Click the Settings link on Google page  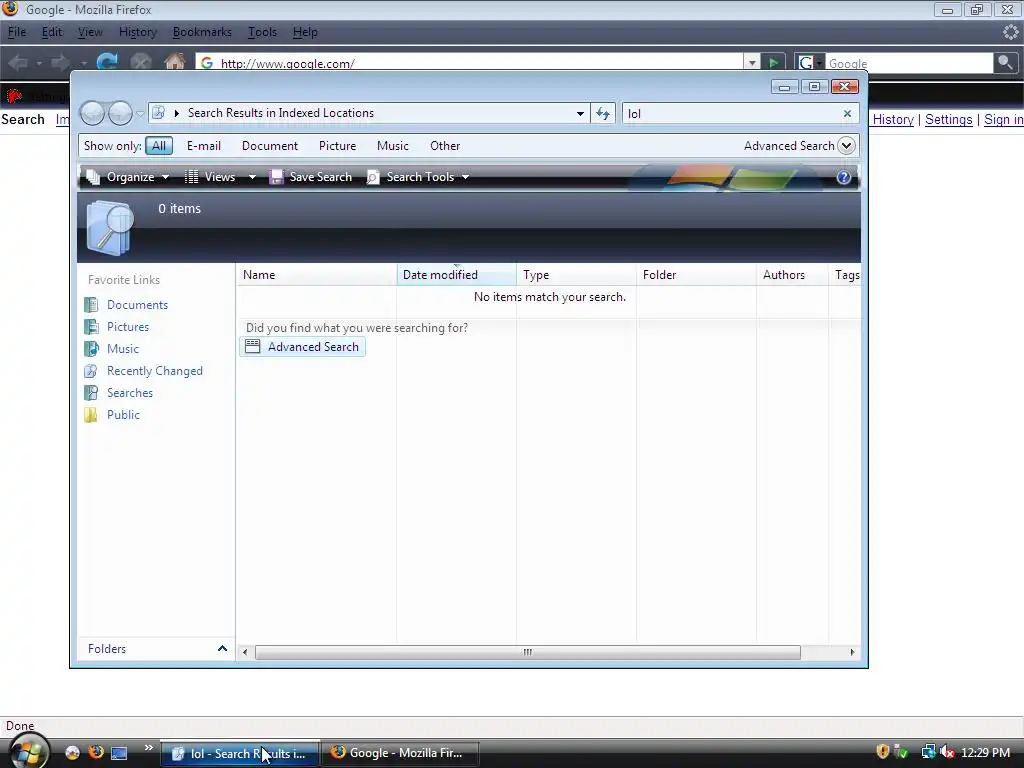pyautogui.click(x=948, y=120)
